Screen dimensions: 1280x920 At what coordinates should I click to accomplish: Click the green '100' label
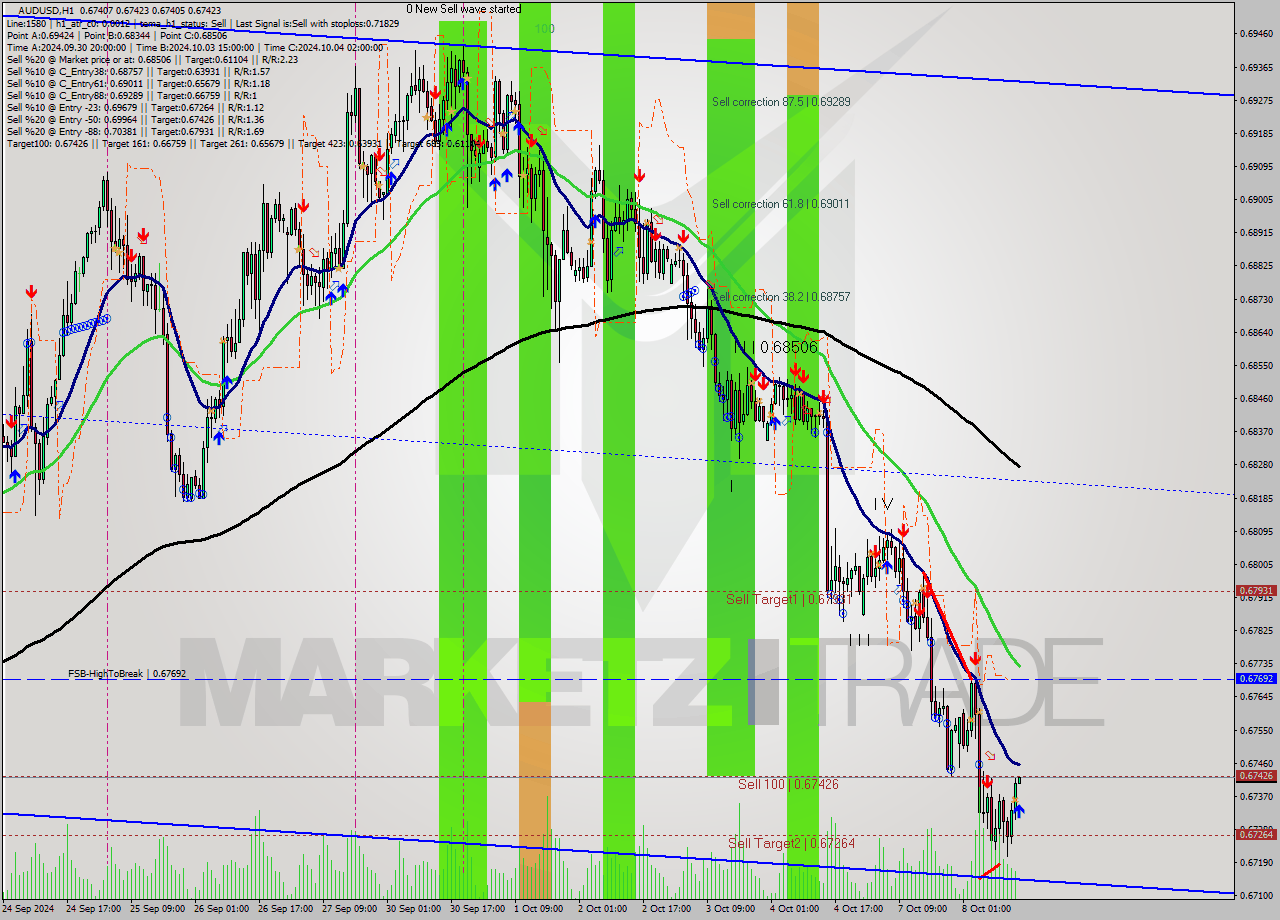click(544, 29)
